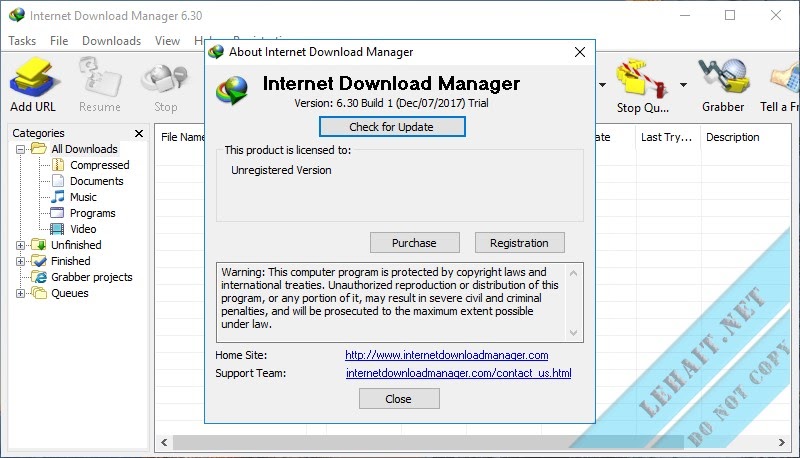Open the Downloads menu

click(x=111, y=41)
